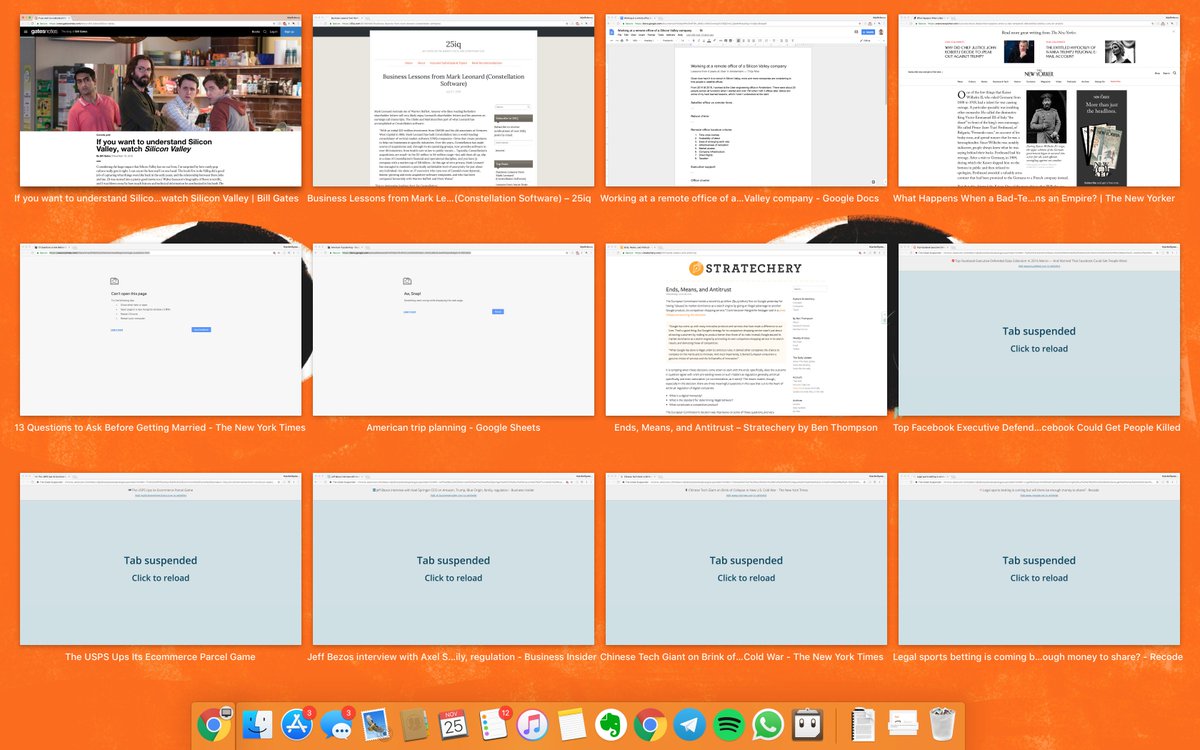Select the suspended Jeff Bezos interview window thumbnail

point(453,559)
